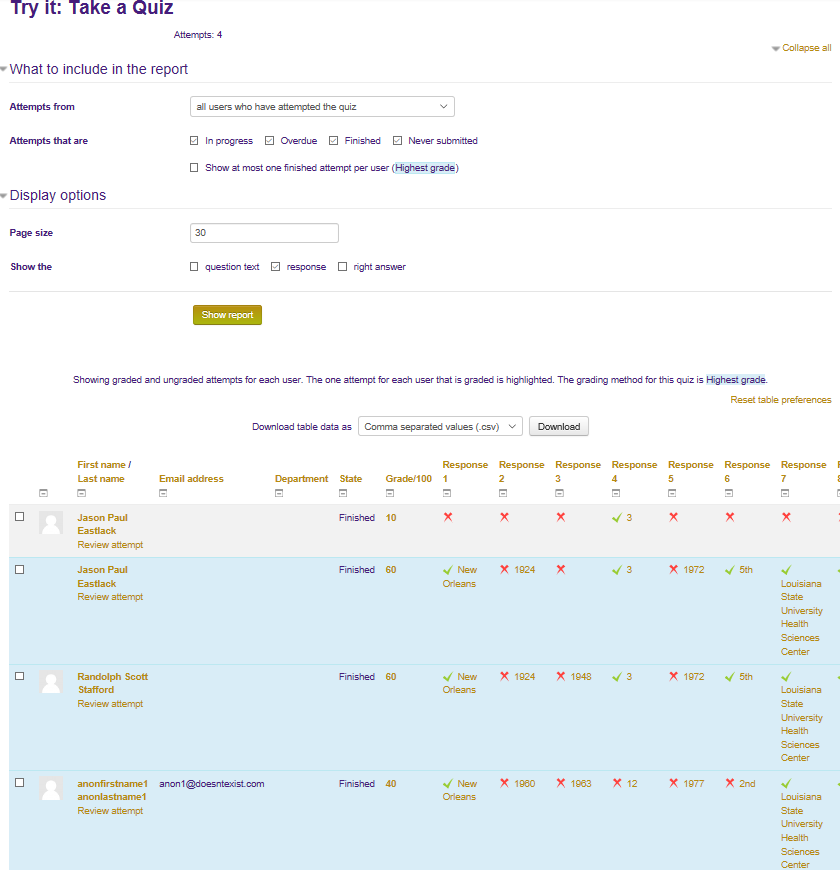Sort table by Email address header
This screenshot has width=840, height=870.
pyautogui.click(x=191, y=479)
